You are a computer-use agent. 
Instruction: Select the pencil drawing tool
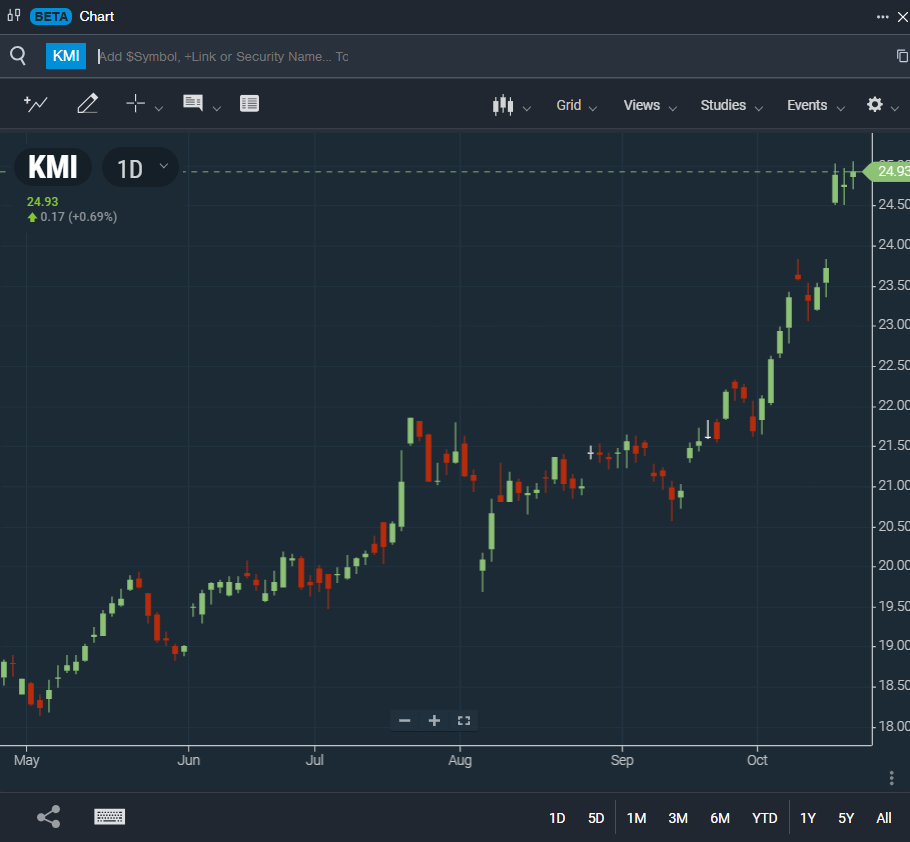pyautogui.click(x=88, y=104)
